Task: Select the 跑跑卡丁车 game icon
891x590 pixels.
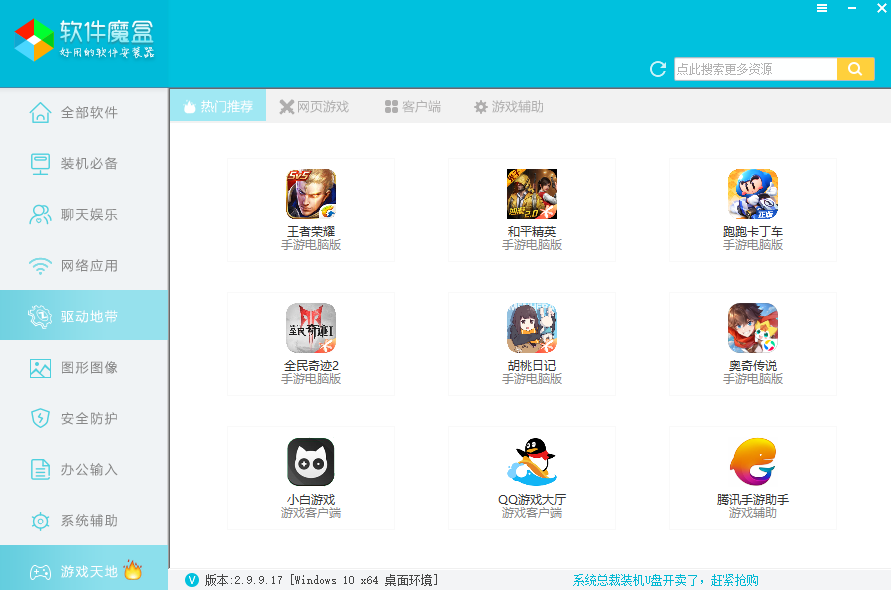Action: [x=753, y=194]
